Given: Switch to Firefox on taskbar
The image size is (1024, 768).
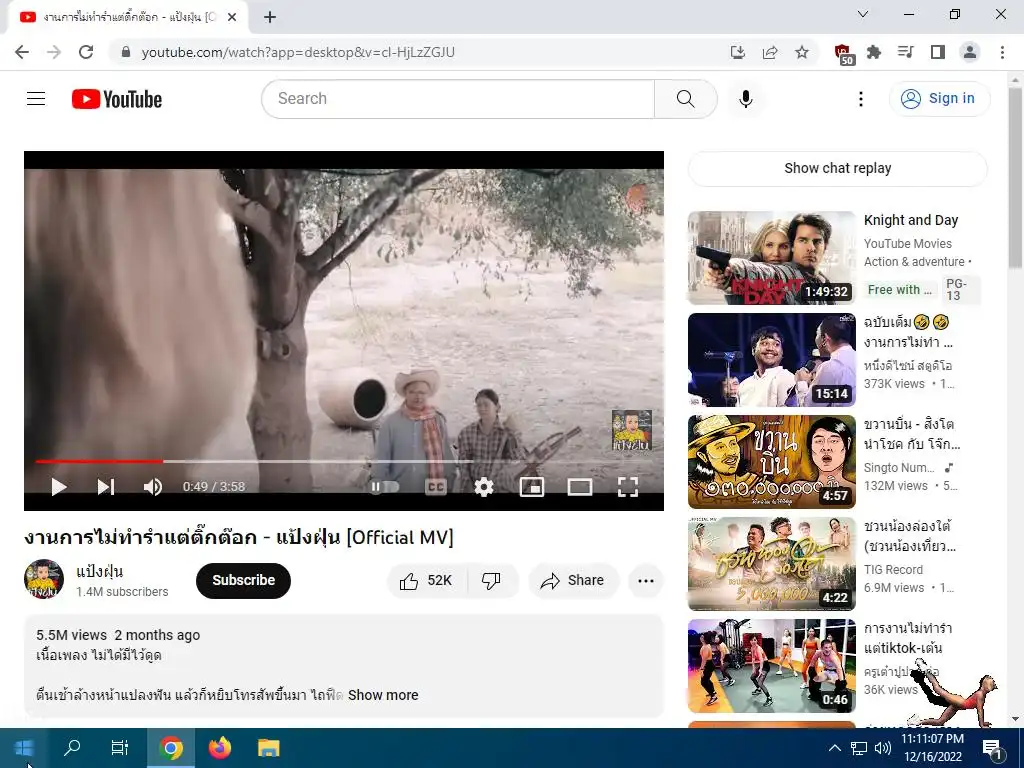Looking at the screenshot, I should click(x=220, y=748).
